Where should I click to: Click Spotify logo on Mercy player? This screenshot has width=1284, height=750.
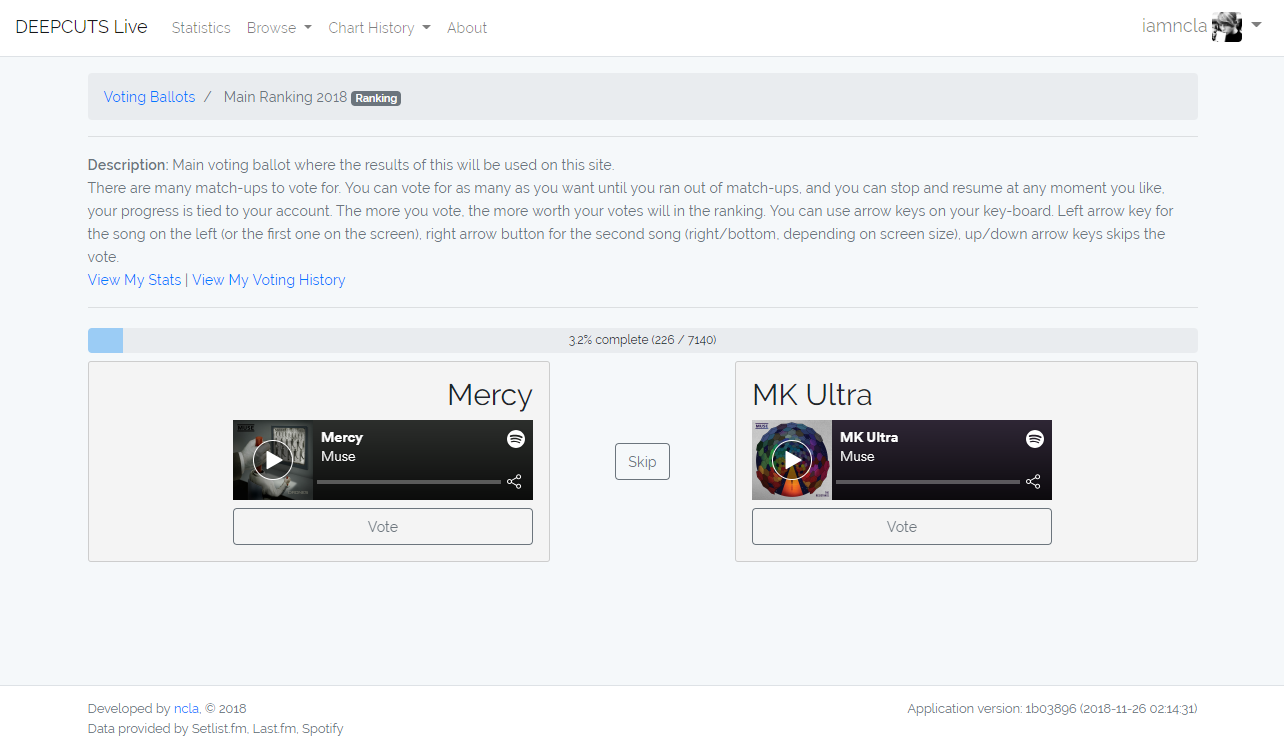pyautogui.click(x=516, y=438)
